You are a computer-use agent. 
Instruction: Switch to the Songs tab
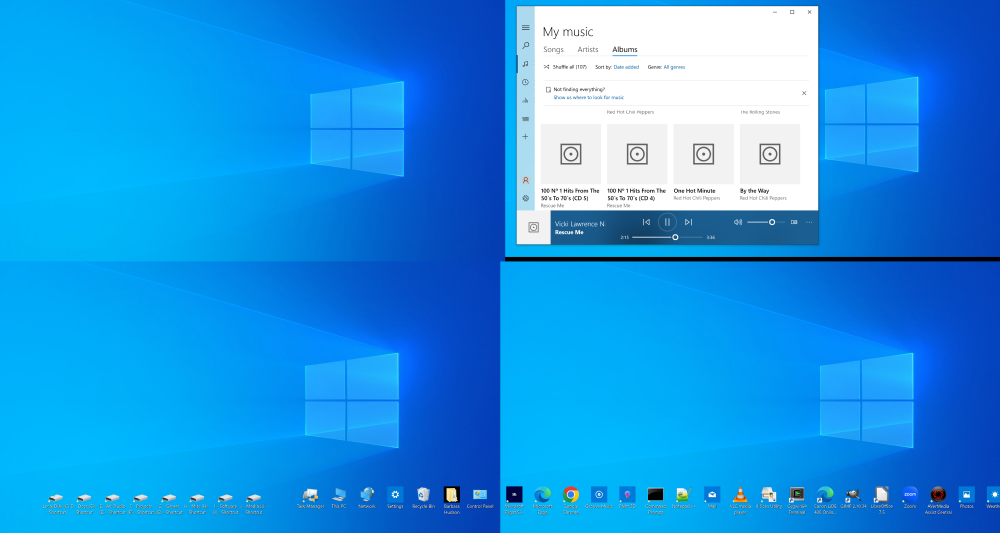[x=553, y=49]
